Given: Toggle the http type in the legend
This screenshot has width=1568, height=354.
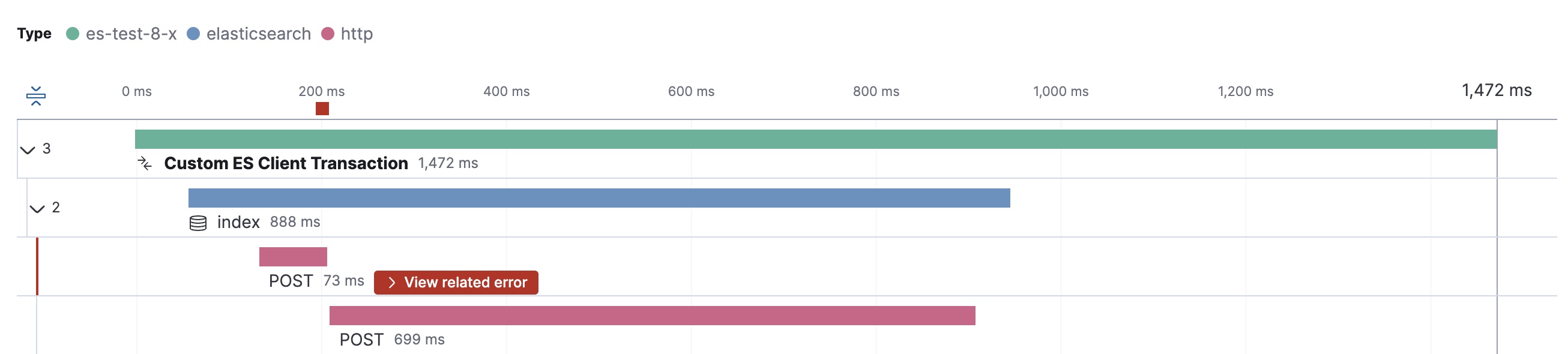Looking at the screenshot, I should pos(357,34).
